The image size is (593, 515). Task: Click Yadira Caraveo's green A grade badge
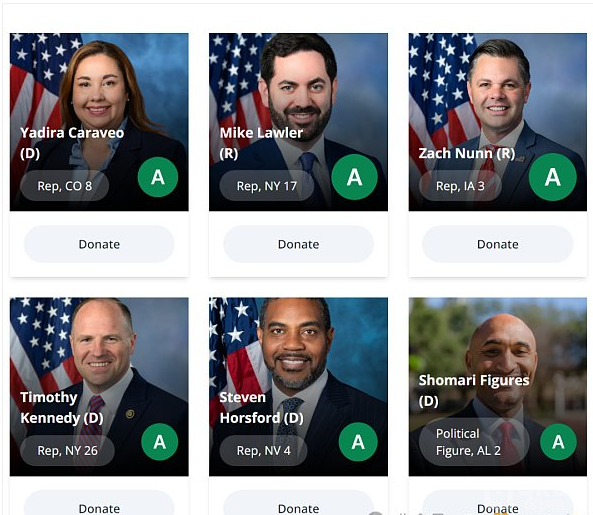tap(158, 177)
